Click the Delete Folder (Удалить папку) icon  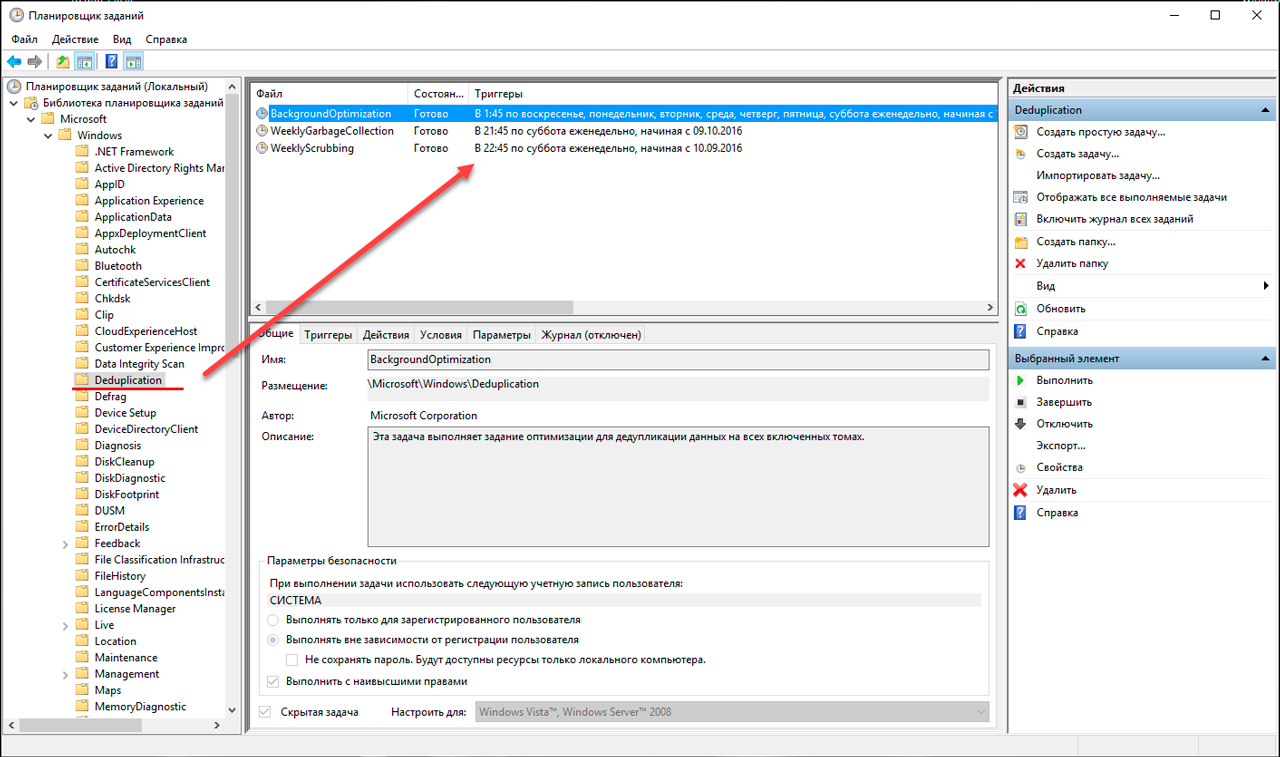(1020, 264)
